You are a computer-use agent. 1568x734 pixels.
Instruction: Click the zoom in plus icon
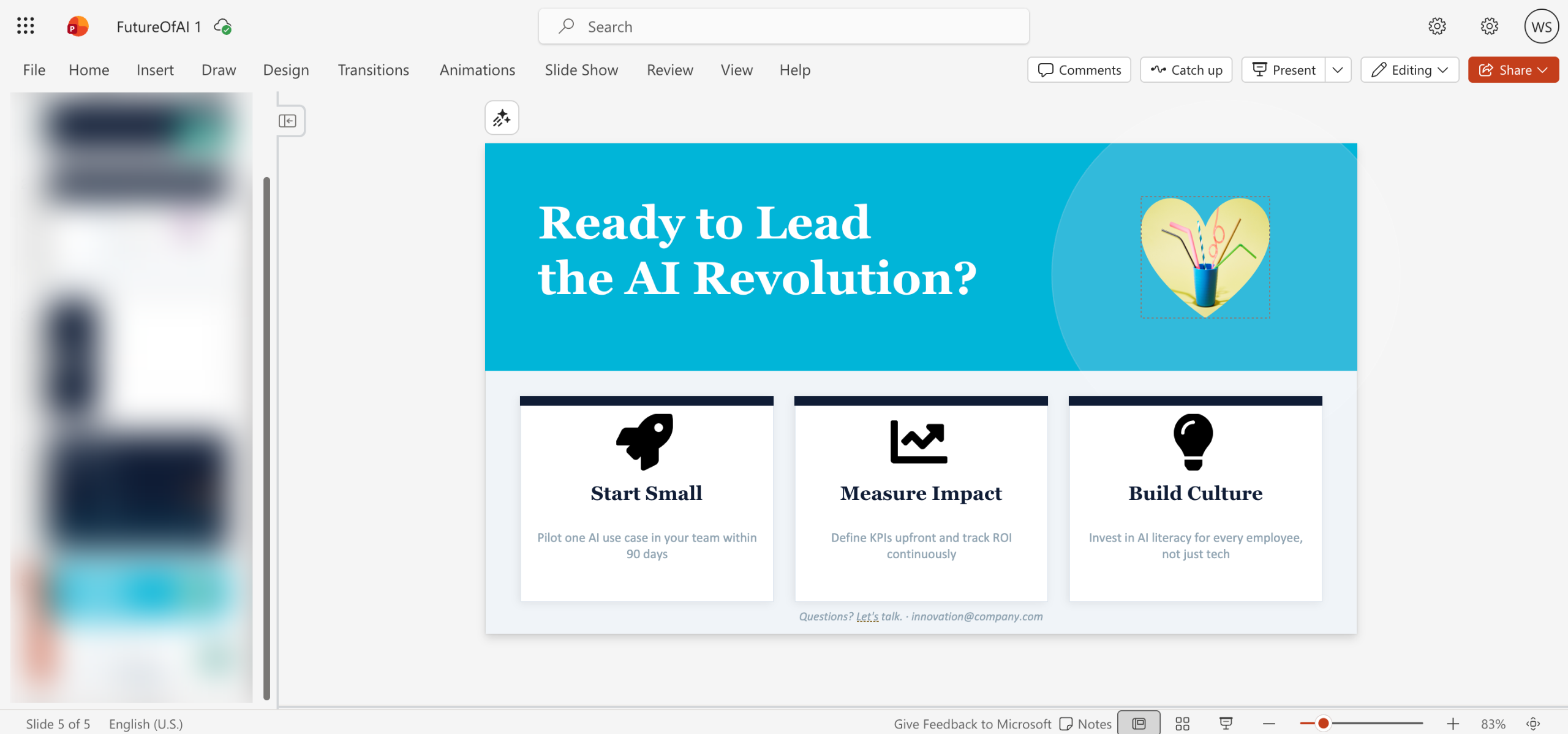[1453, 724]
